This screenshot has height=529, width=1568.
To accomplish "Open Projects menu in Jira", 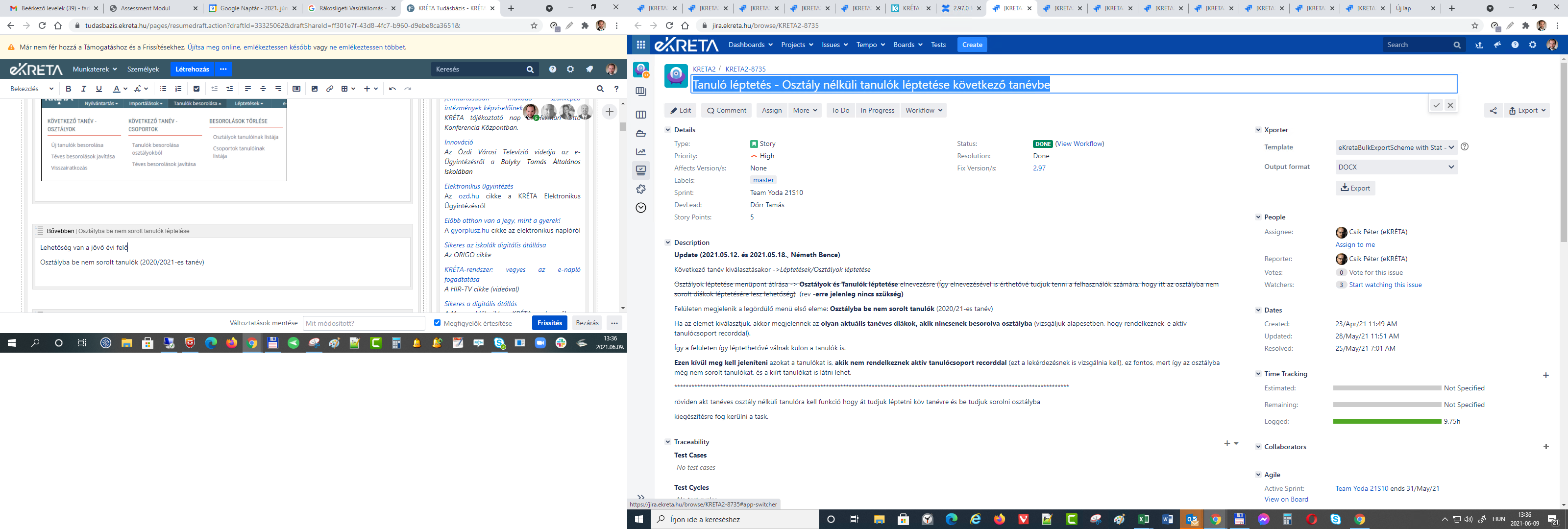I will click(797, 45).
